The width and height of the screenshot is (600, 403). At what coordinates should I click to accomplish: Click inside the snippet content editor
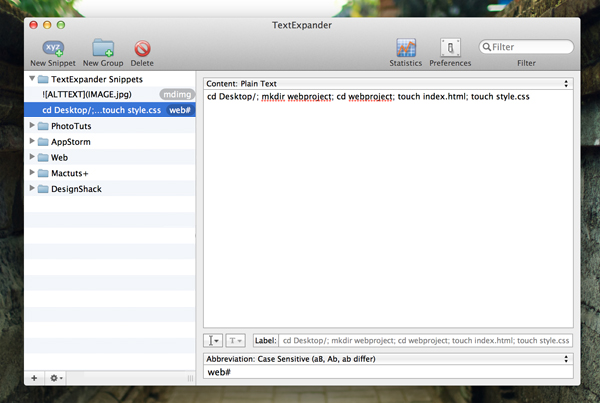[x=388, y=209]
